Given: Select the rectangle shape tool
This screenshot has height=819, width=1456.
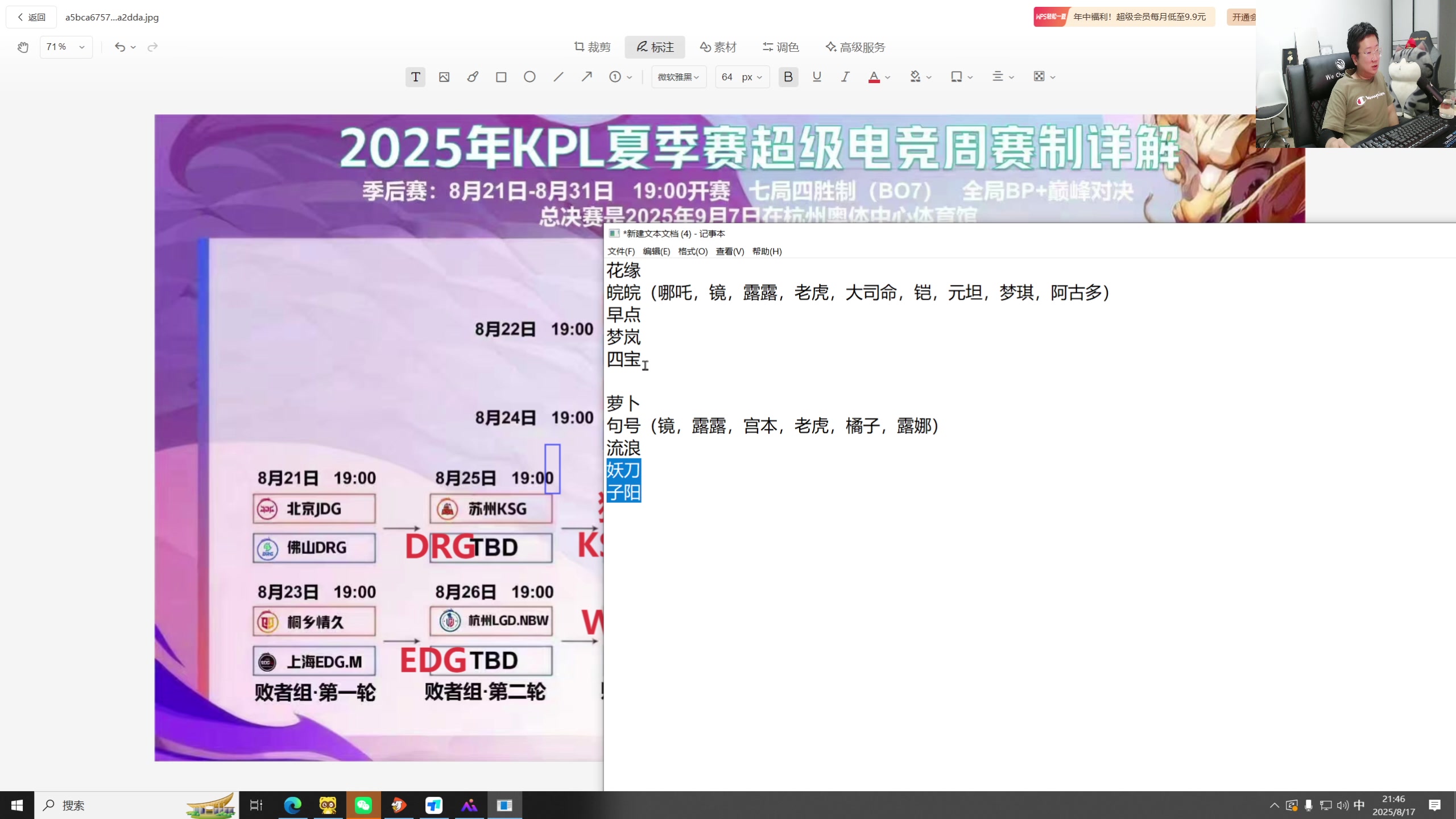Looking at the screenshot, I should (501, 77).
